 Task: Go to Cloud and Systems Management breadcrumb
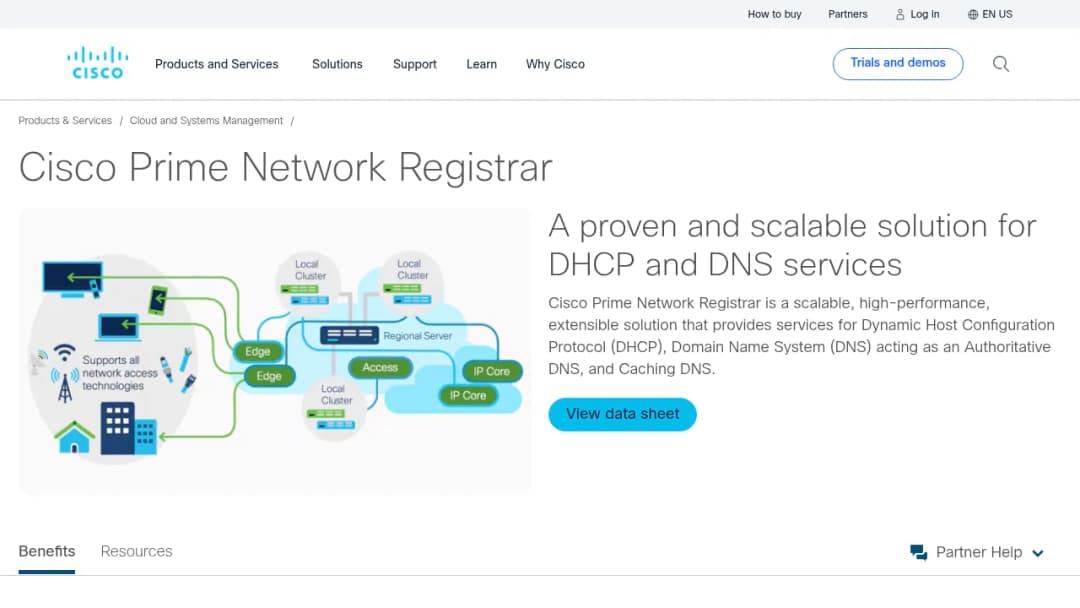coord(206,120)
